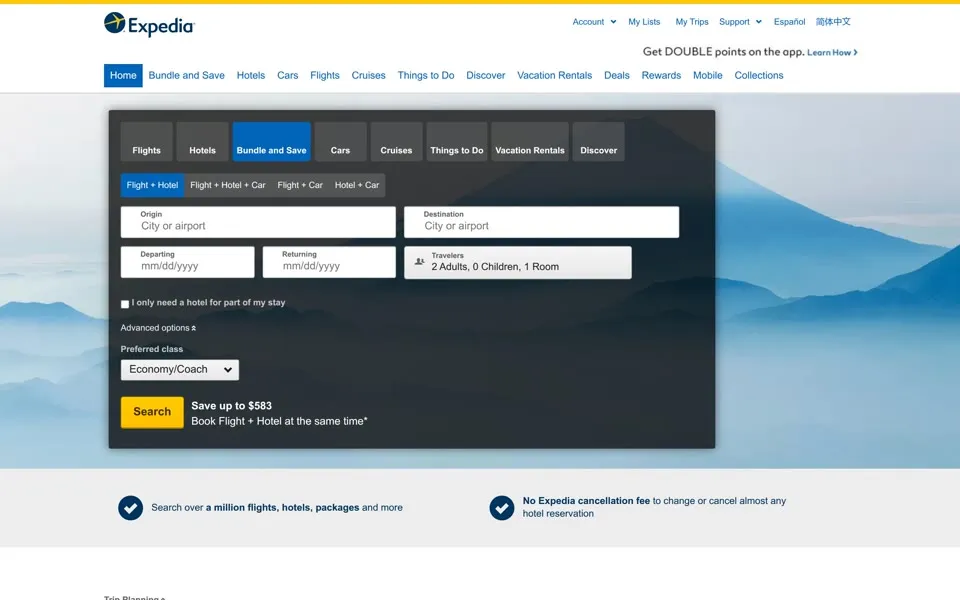Select the Cruises tab in search panel

tap(396, 142)
